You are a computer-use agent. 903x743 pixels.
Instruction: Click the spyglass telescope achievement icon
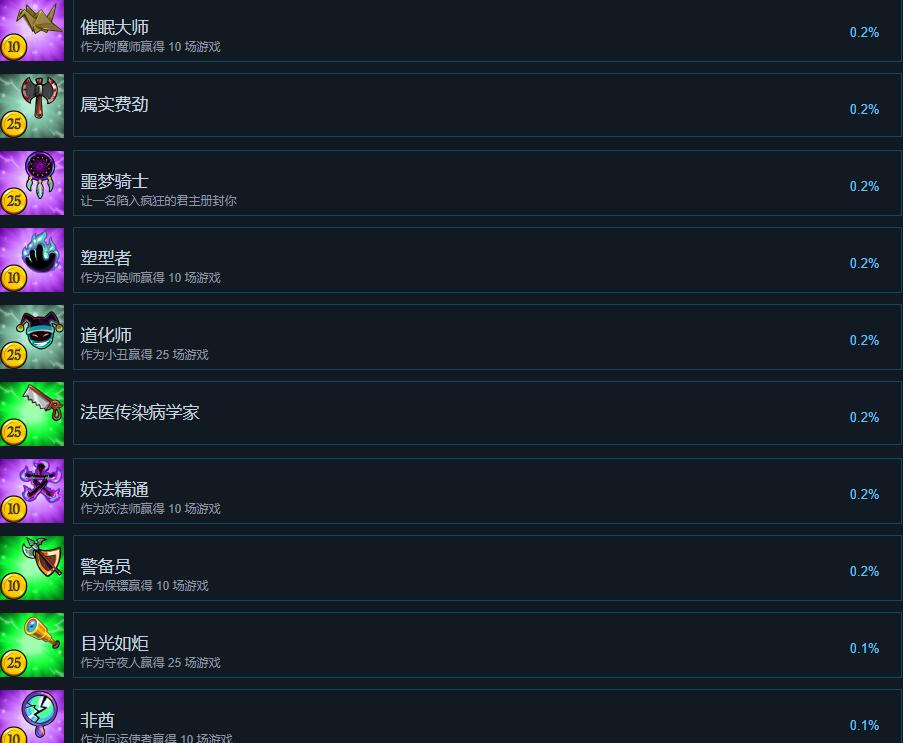coord(32,645)
